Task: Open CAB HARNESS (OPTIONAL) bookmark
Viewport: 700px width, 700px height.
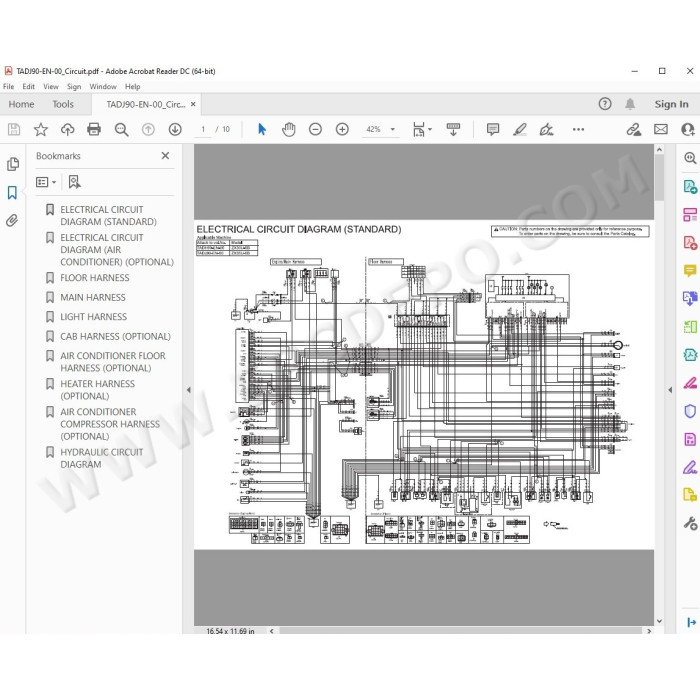Action: [115, 336]
